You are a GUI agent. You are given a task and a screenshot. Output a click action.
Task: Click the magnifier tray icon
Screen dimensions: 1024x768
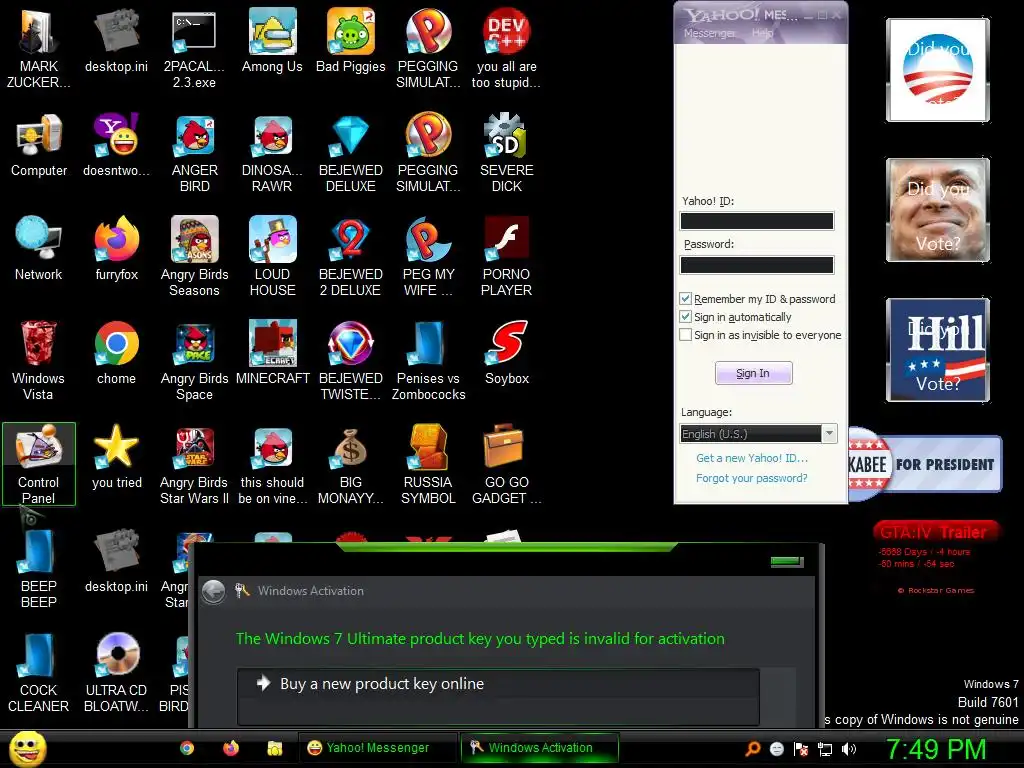click(x=753, y=749)
